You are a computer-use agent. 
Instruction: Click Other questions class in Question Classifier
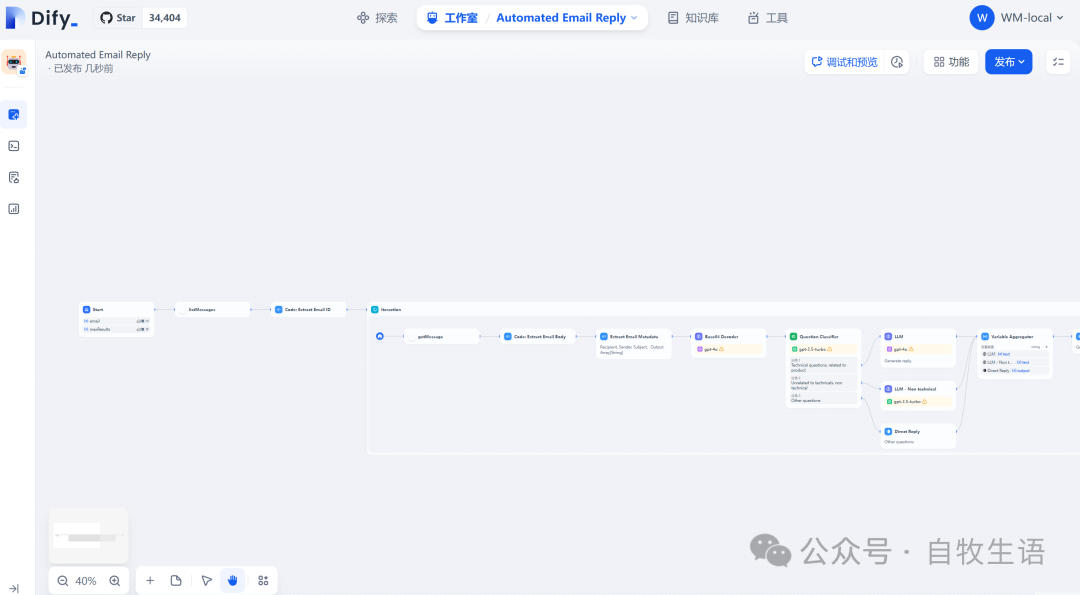824,397
